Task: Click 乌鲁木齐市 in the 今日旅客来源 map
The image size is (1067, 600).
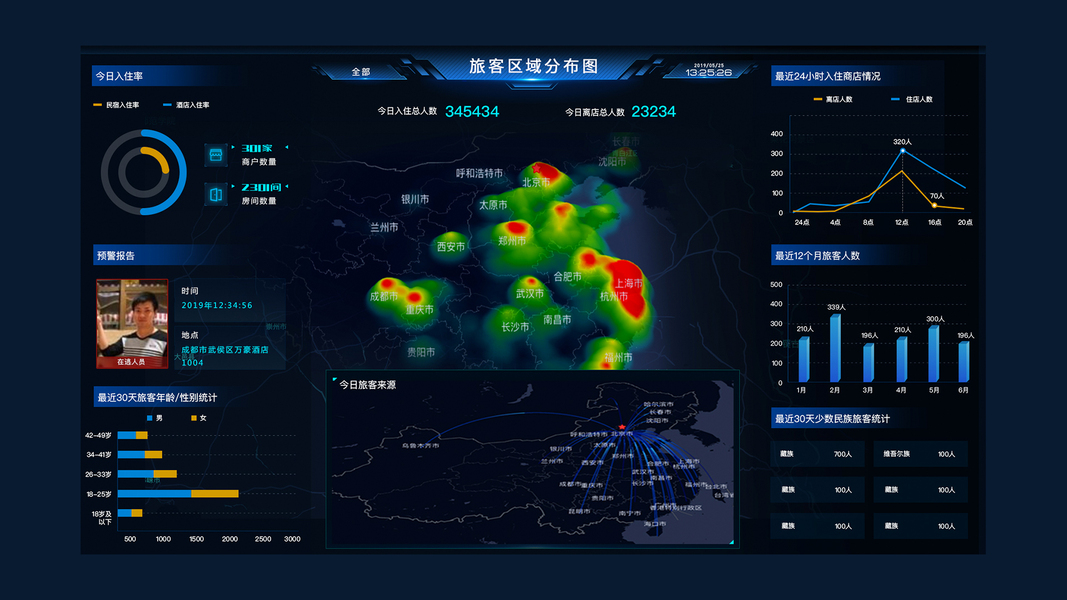Action: [x=420, y=446]
